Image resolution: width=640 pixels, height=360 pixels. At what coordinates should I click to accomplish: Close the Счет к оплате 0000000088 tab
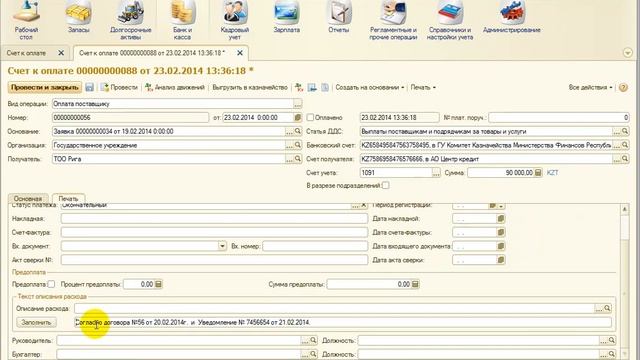click(x=240, y=53)
